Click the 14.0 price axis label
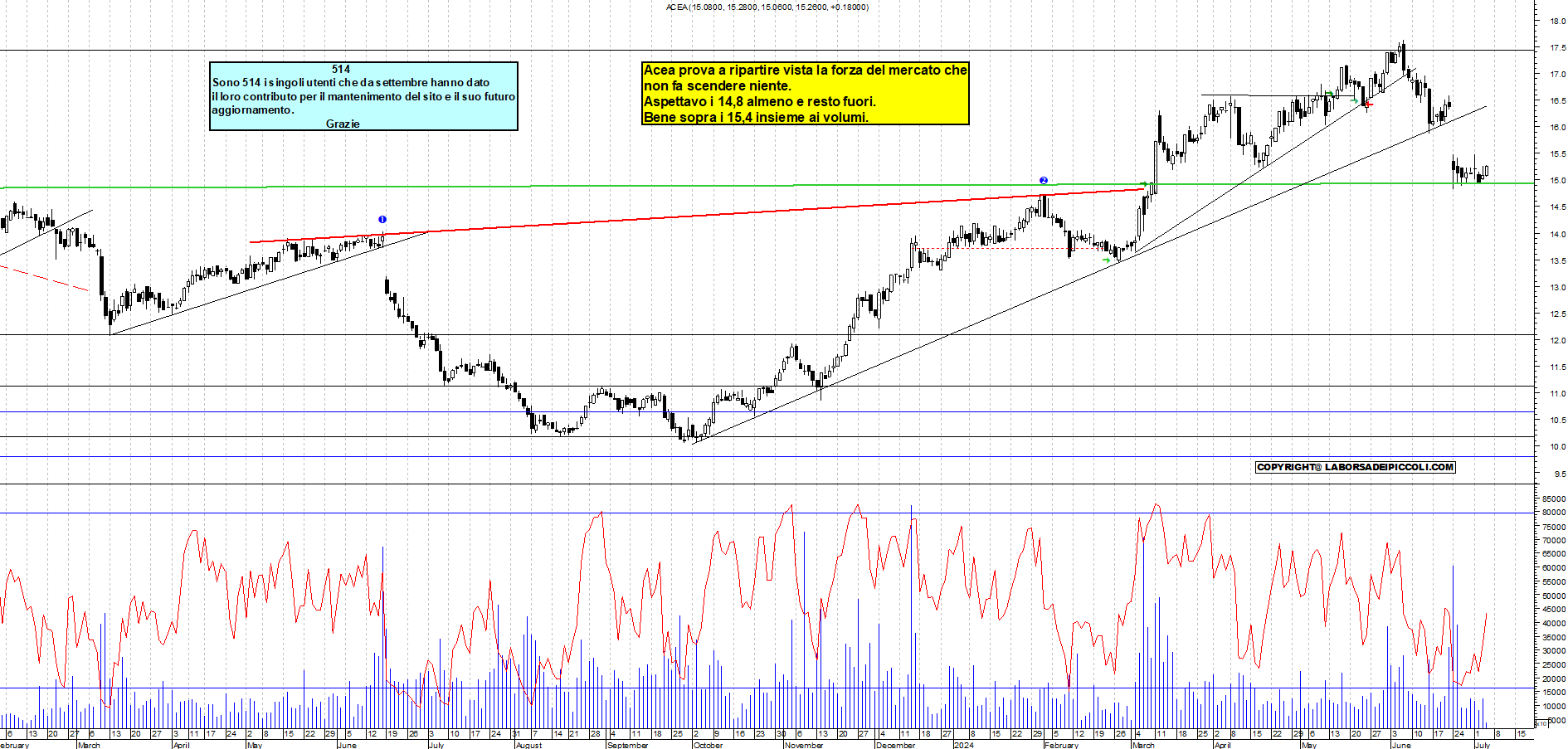 pos(1557,235)
